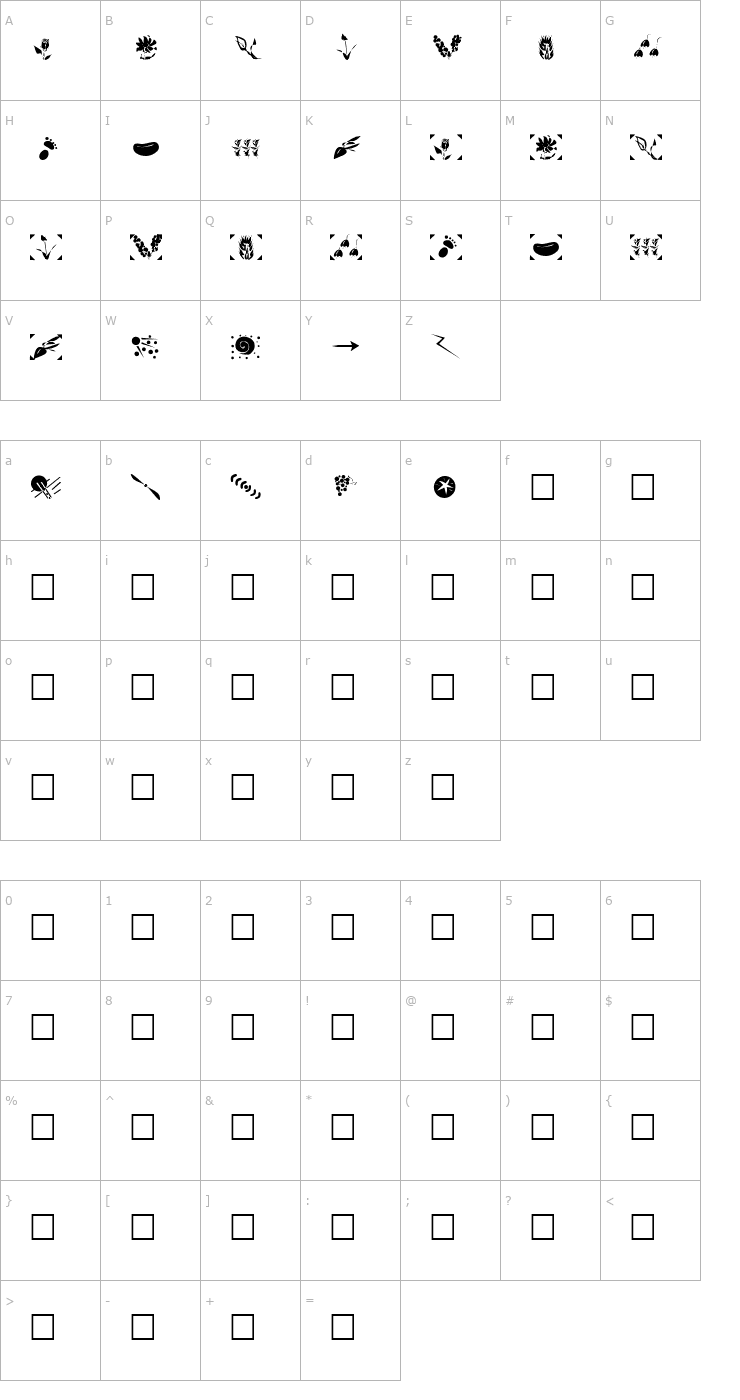Click the empty box glyph for digit 0
Image resolution: width=740 pixels, height=1400 pixels.
pyautogui.click(x=42, y=927)
